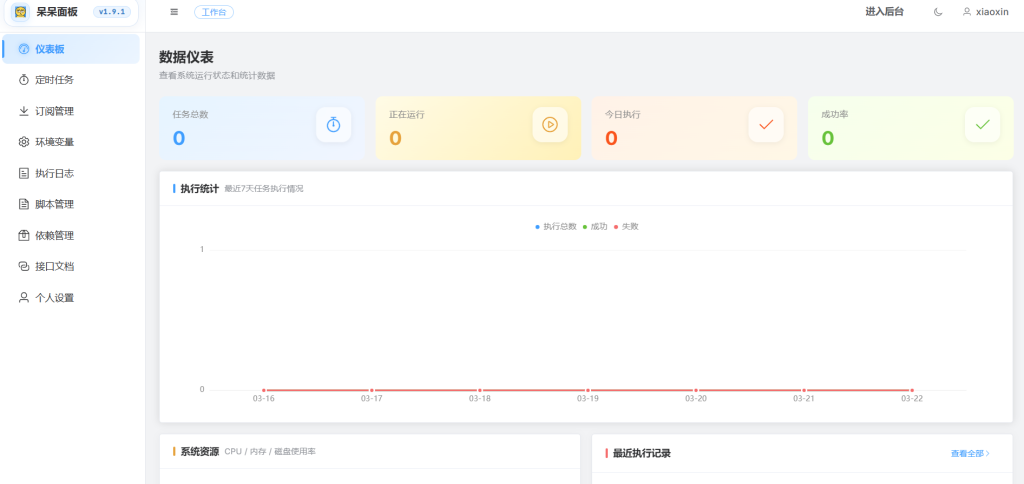This screenshot has height=484, width=1024.
Task: Open 定时任务 in the sidebar
Action: [54, 80]
